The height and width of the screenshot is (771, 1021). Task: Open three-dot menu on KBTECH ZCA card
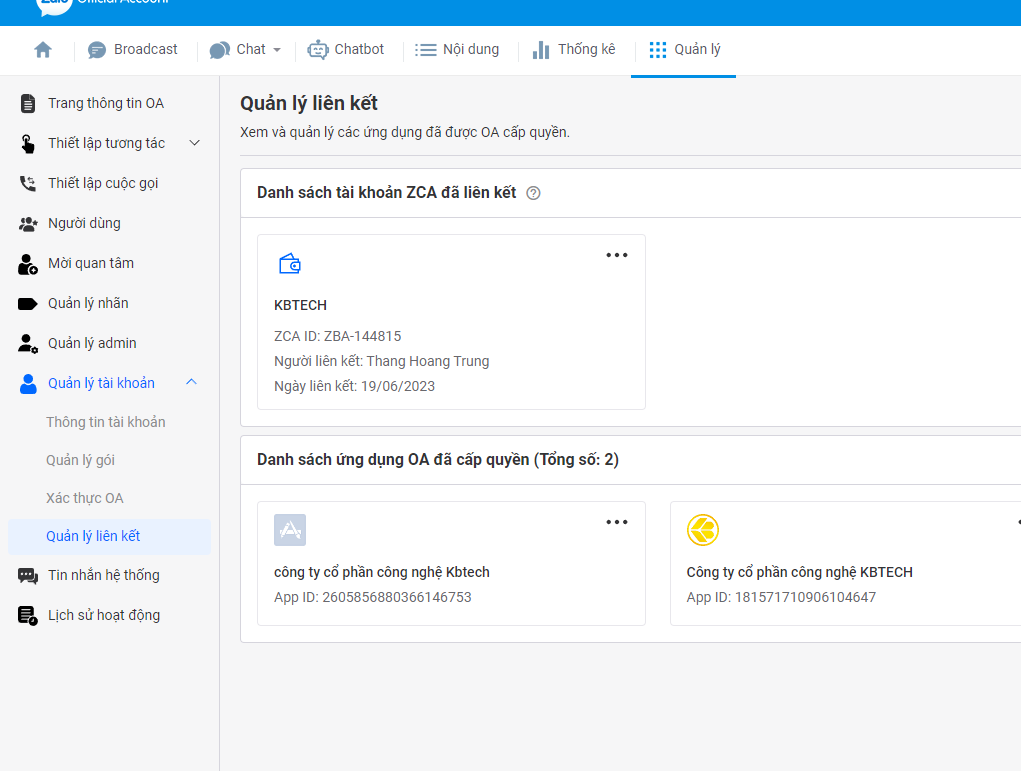click(617, 255)
